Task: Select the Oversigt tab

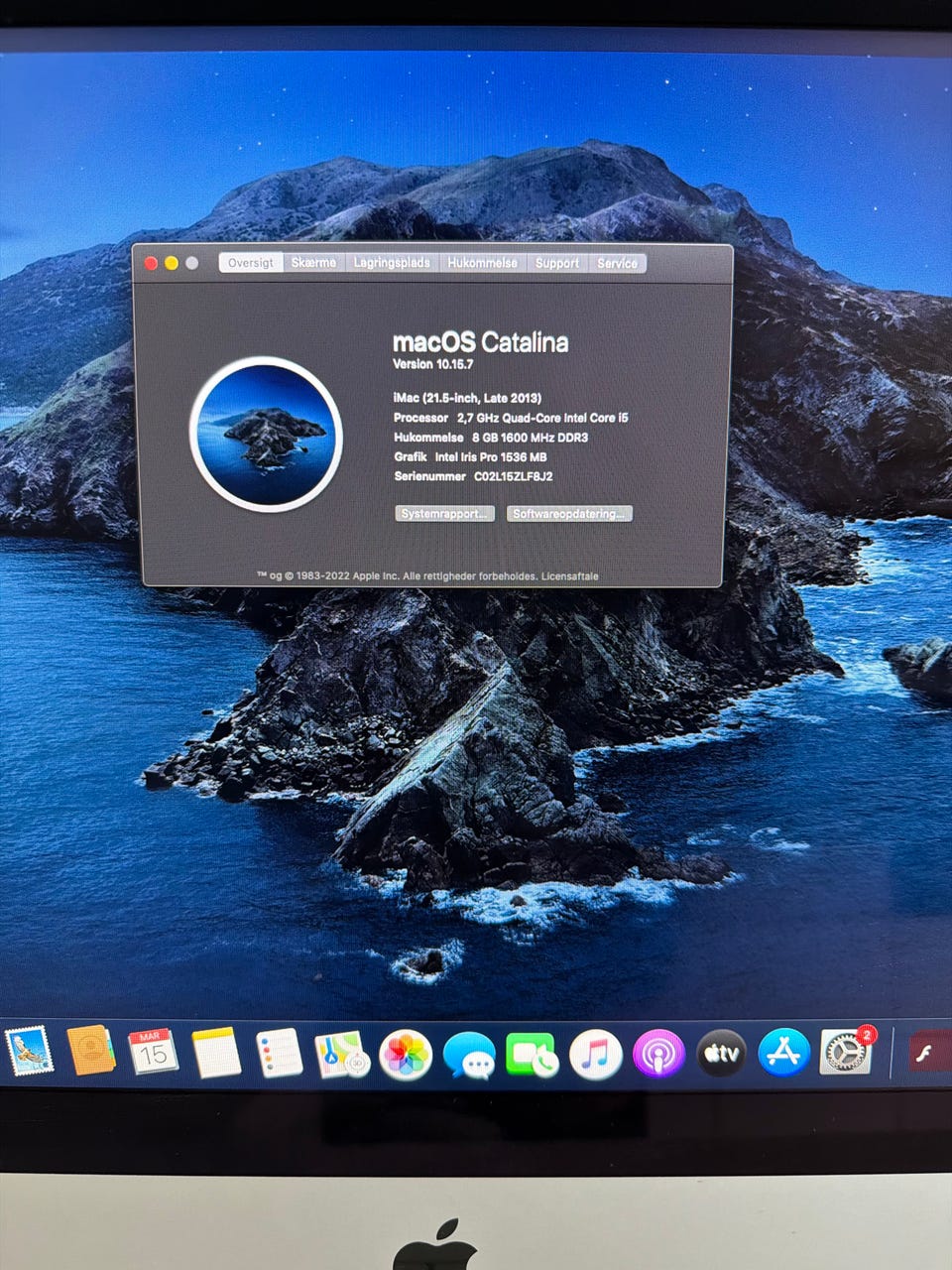Action: click(251, 263)
